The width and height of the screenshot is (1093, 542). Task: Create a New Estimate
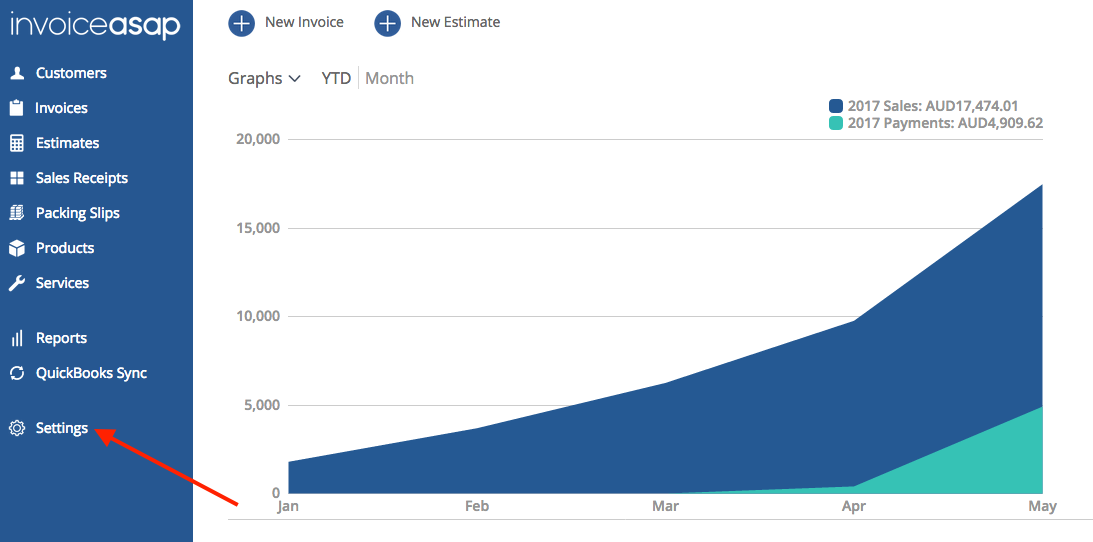coord(437,22)
